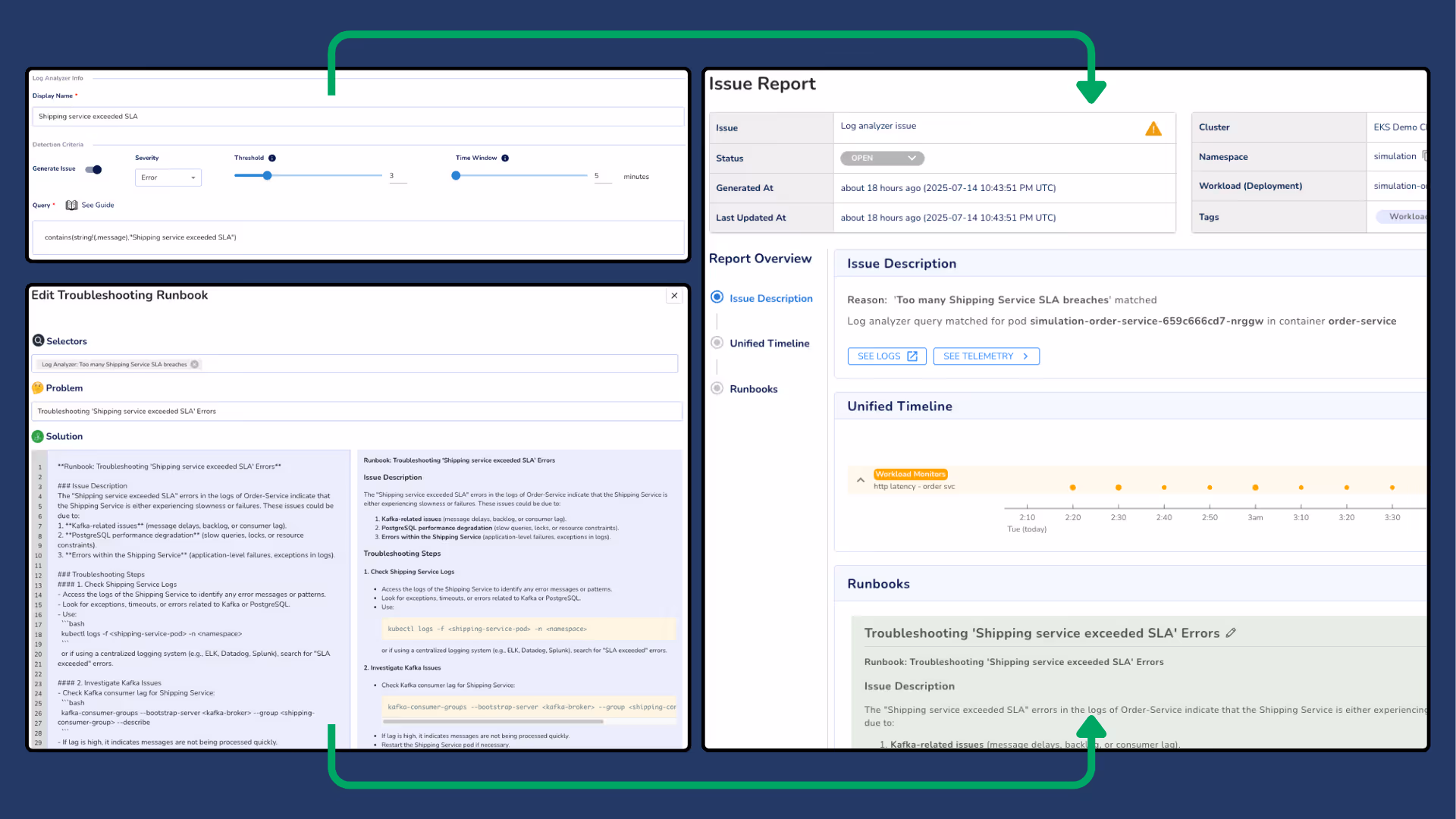This screenshot has height=819, width=1456.
Task: Click the pod name simulation-order-service-659c666cd7-nrggw
Action: [x=1147, y=321]
